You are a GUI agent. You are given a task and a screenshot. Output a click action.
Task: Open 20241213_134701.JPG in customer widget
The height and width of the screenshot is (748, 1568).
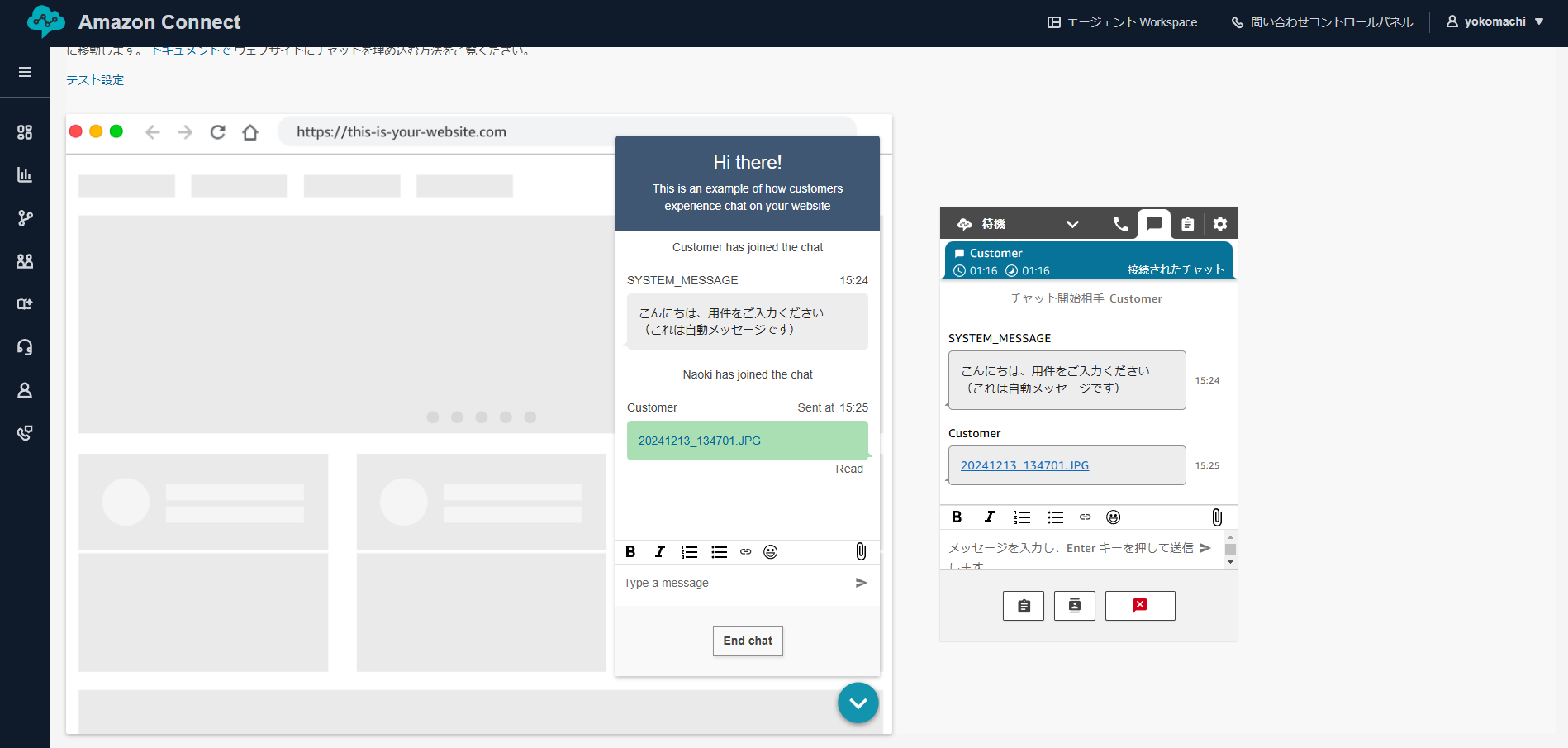coord(699,441)
